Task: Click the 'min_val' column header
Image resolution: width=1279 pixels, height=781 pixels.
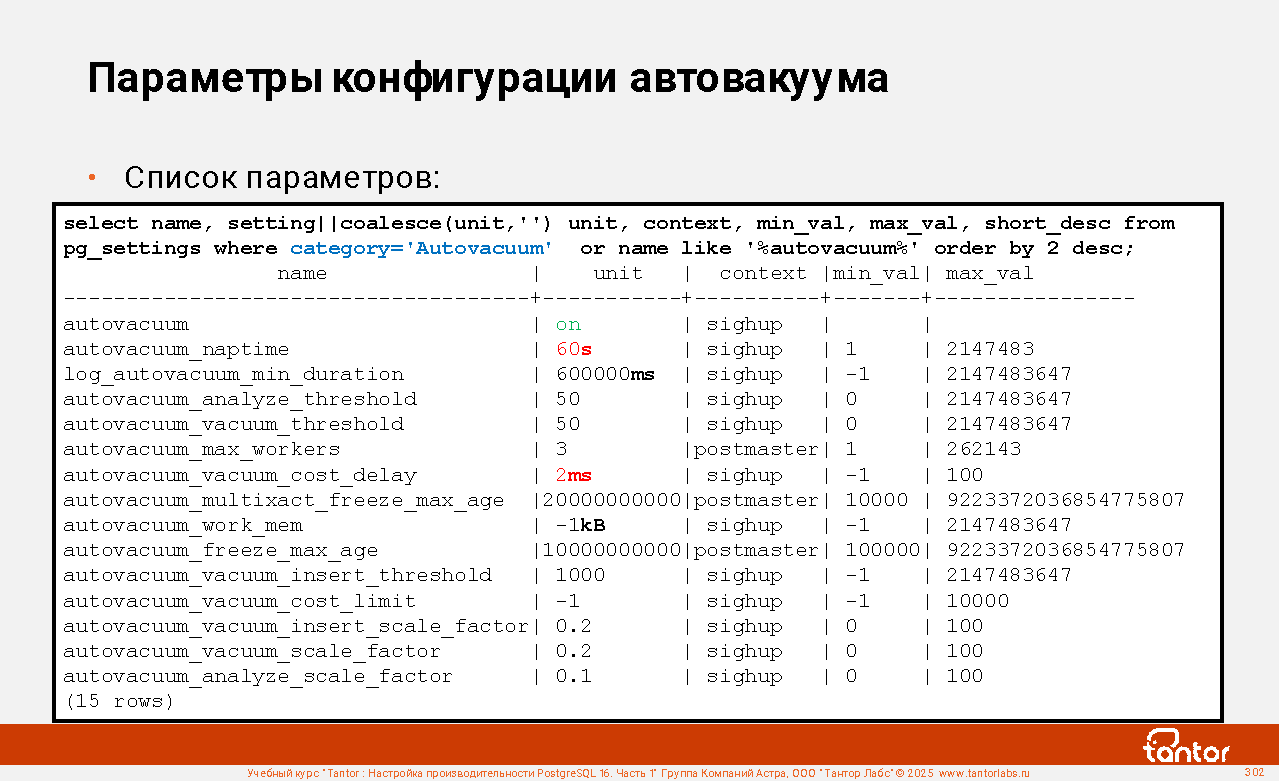Action: [876, 273]
